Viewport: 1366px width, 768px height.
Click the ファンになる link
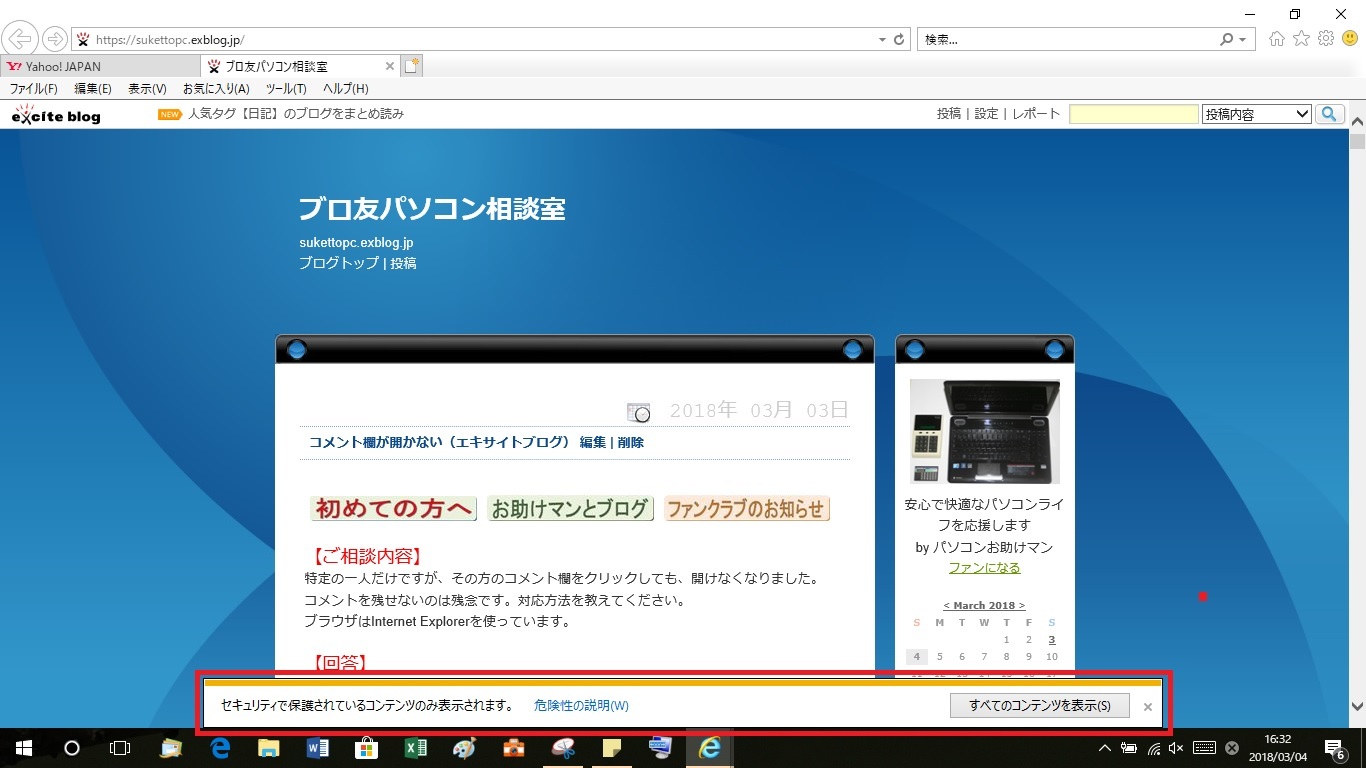(985, 568)
